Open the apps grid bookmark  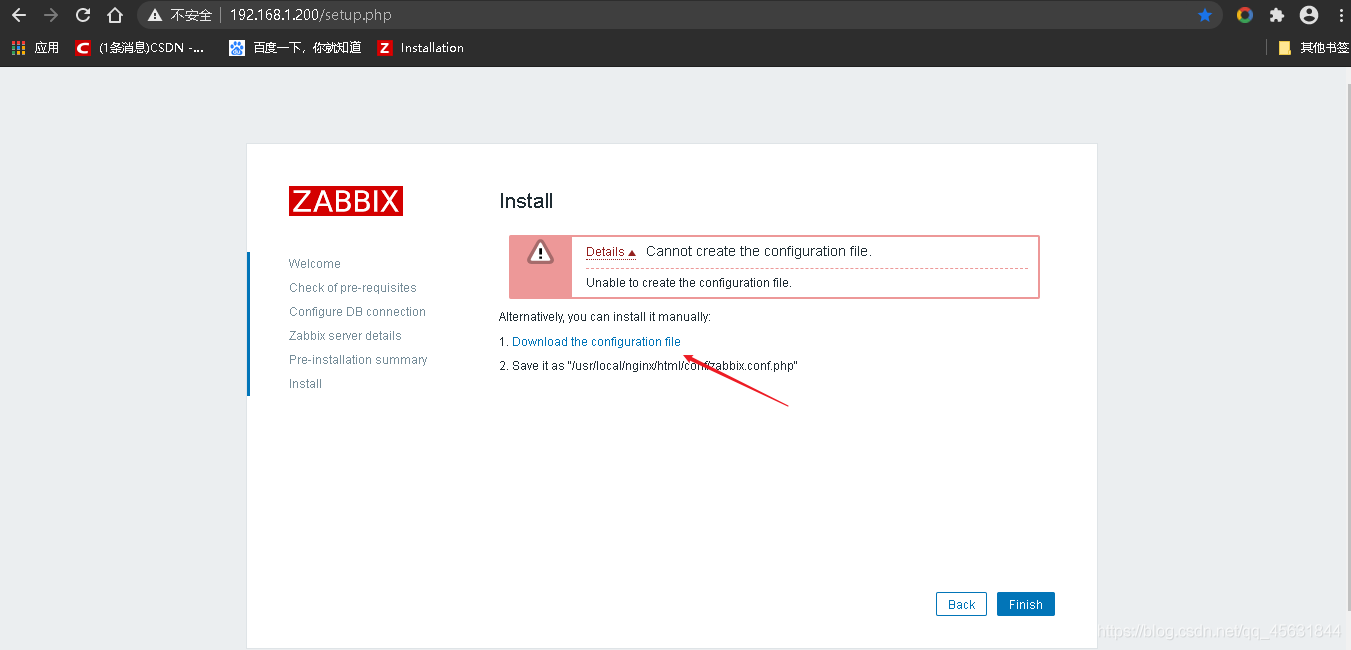coord(35,47)
